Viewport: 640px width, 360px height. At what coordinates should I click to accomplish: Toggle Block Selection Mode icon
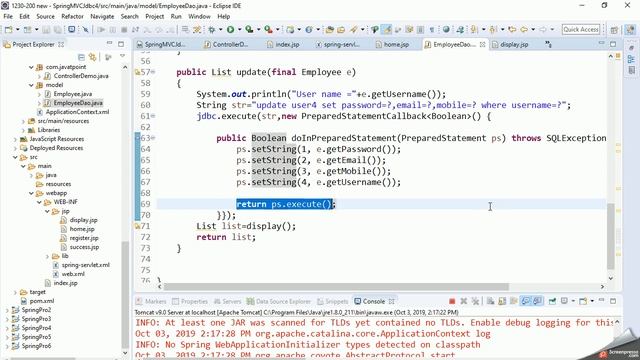click(420, 29)
